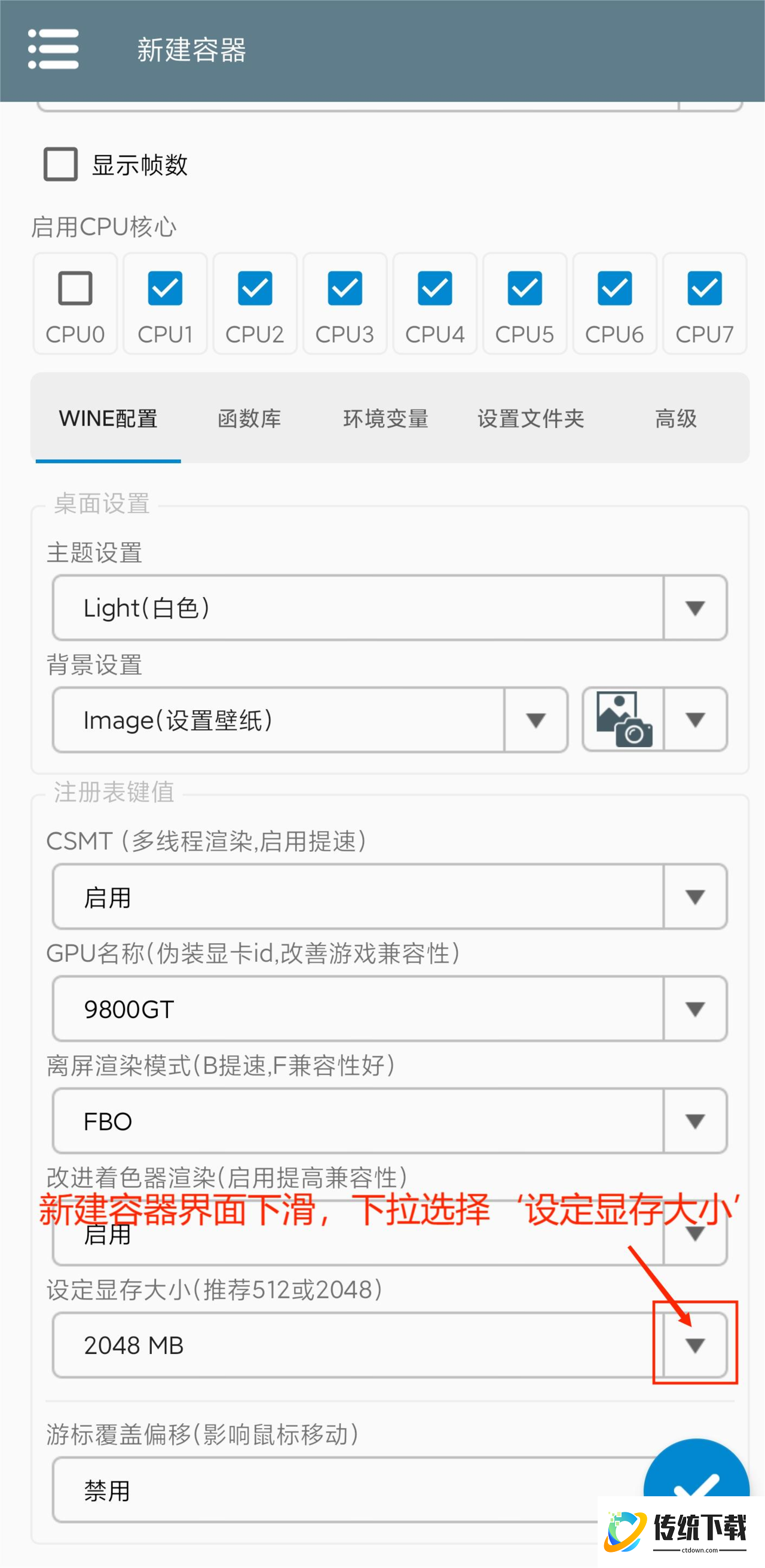Open the CSMT dropdown arrow

(695, 897)
